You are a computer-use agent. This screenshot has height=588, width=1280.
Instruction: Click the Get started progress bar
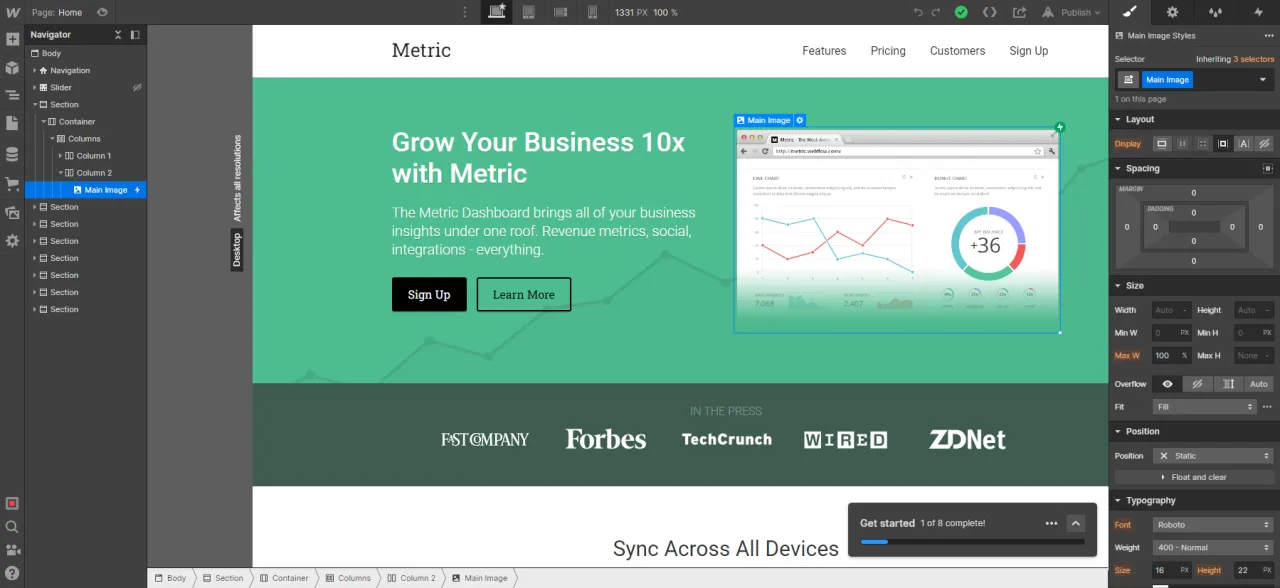click(x=971, y=542)
